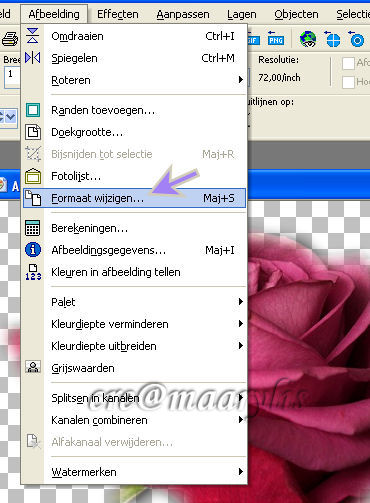370x503 pixels.
Task: Open the dropdown arrow under Breedte
Action: tap(11, 117)
